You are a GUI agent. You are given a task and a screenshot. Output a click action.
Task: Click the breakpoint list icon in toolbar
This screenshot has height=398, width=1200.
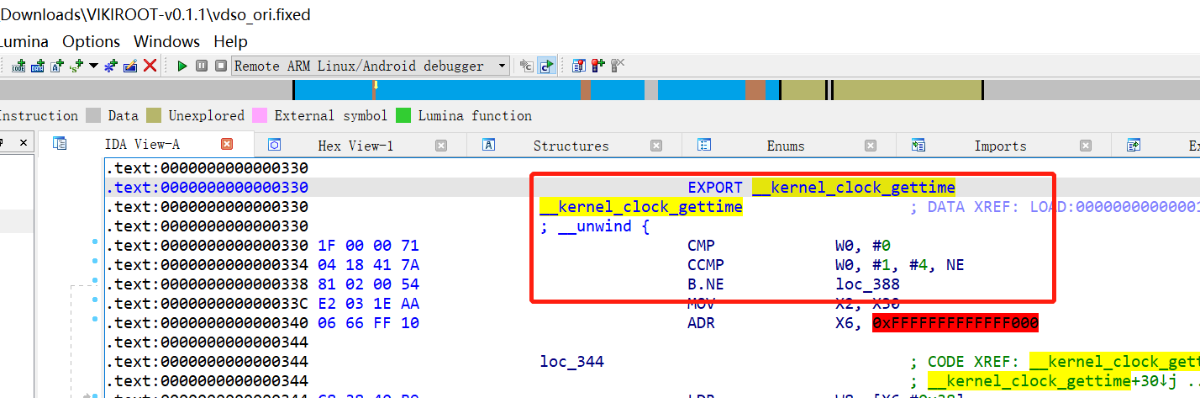(x=579, y=66)
